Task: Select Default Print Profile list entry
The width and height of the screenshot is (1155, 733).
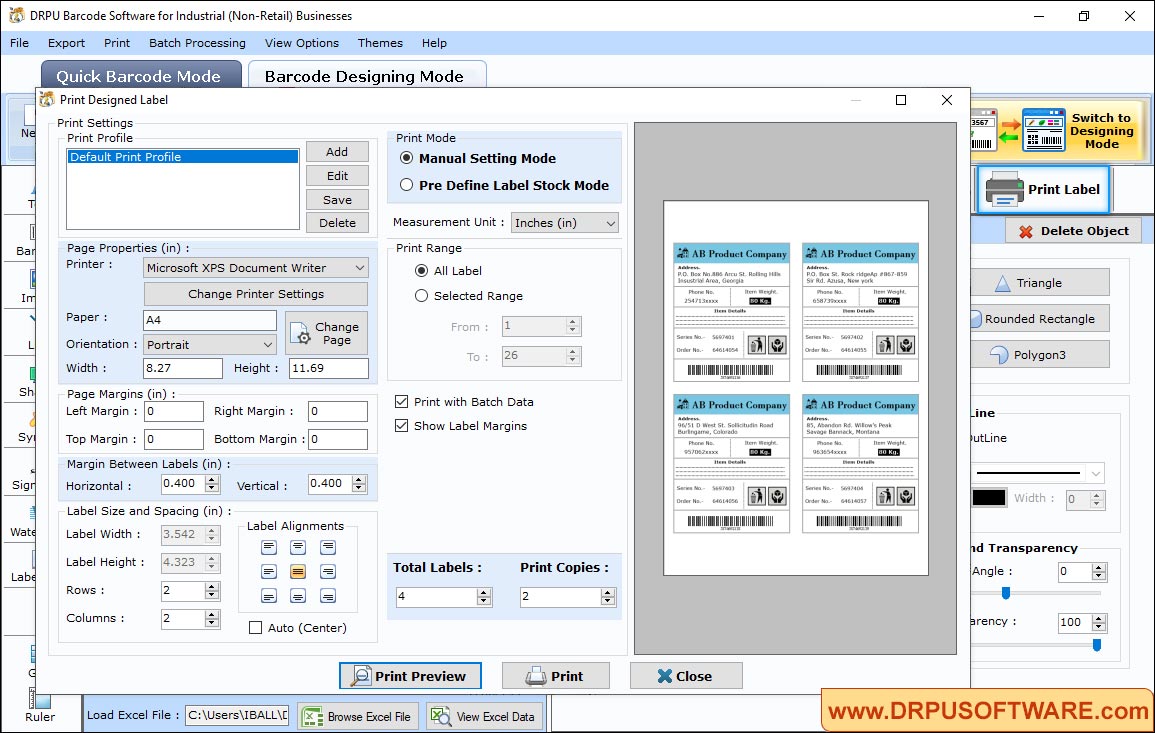Action: 183,157
